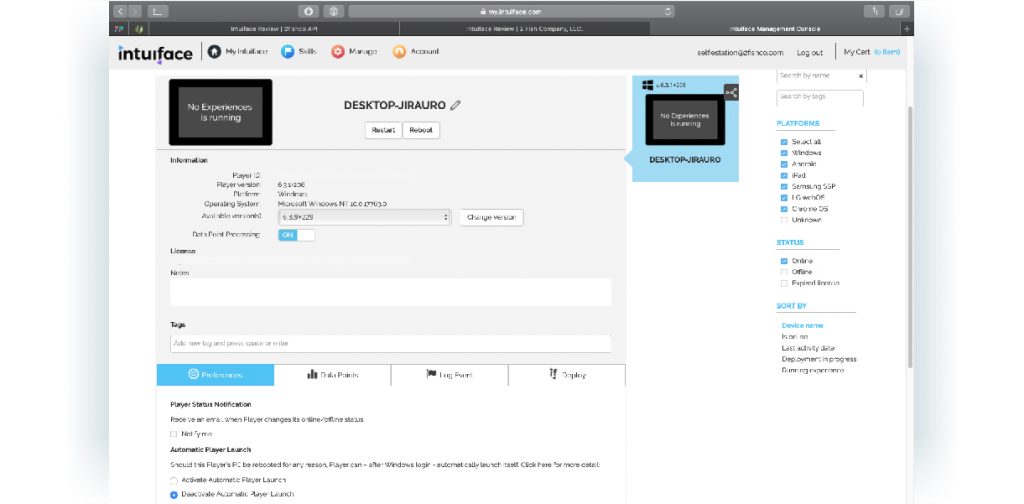Image resolution: width=1024 pixels, height=504 pixels.
Task: Click the Windows logo on device card
Action: [x=648, y=85]
